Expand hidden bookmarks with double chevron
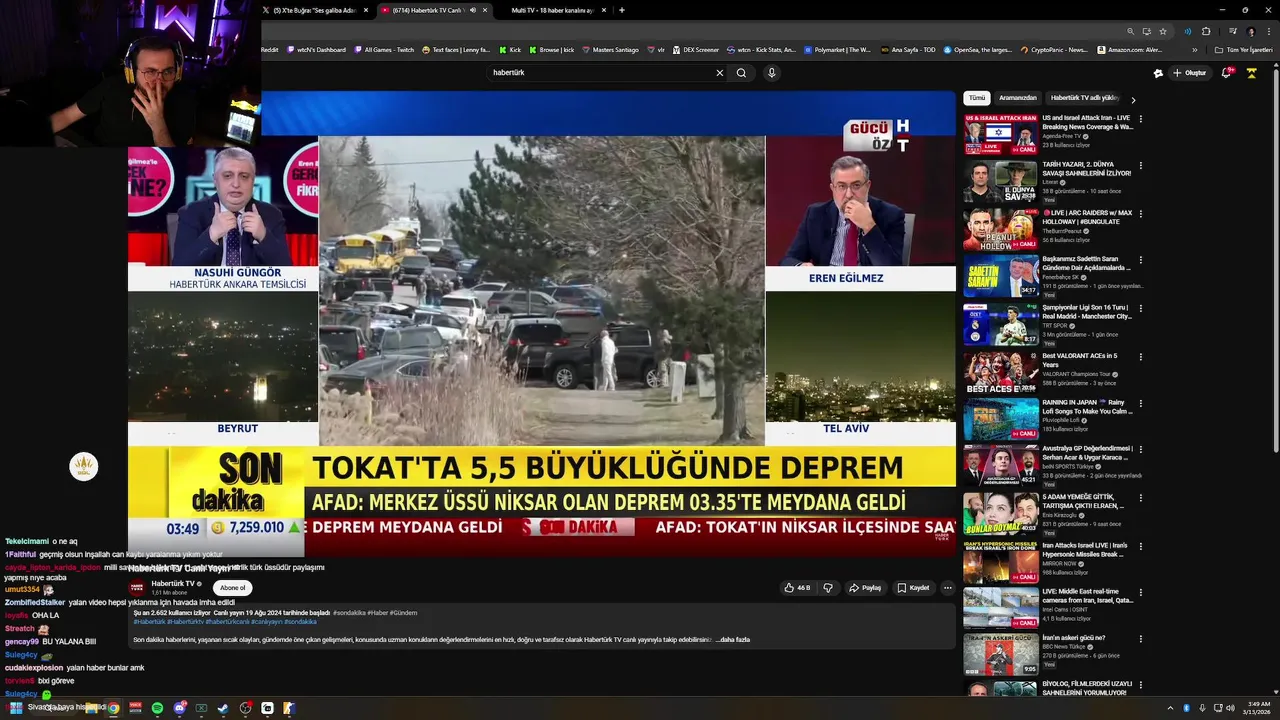Viewport: 1280px width, 720px height. (x=1195, y=50)
